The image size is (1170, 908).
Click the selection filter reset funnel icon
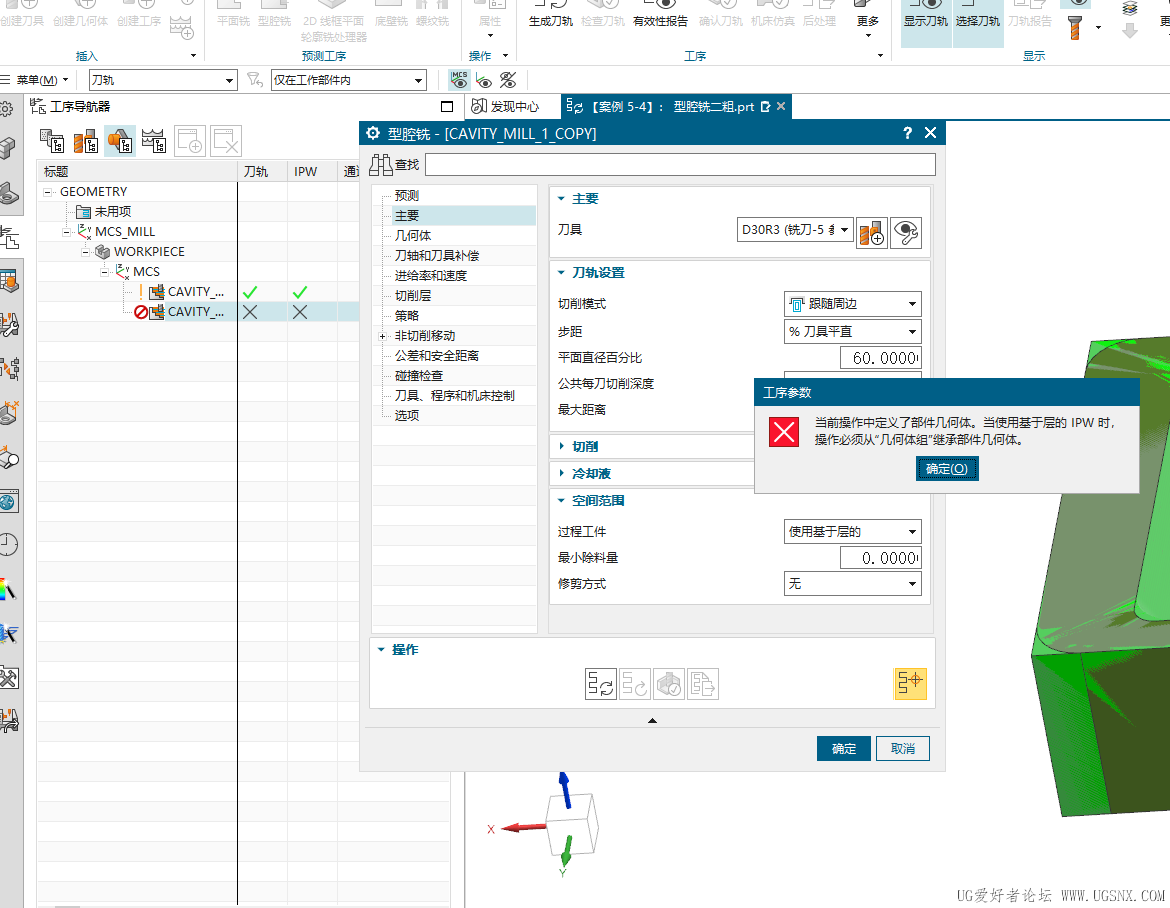pyautogui.click(x=254, y=80)
